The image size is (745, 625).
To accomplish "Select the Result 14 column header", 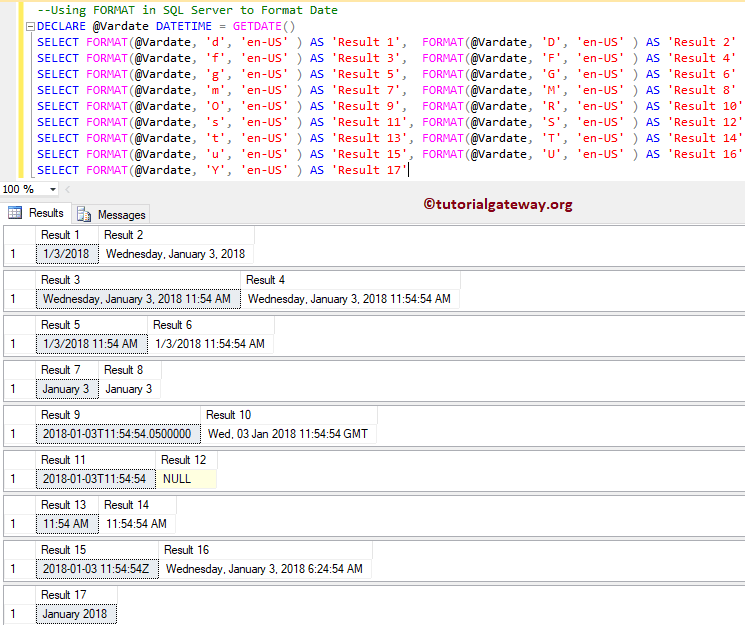I will 137,505.
